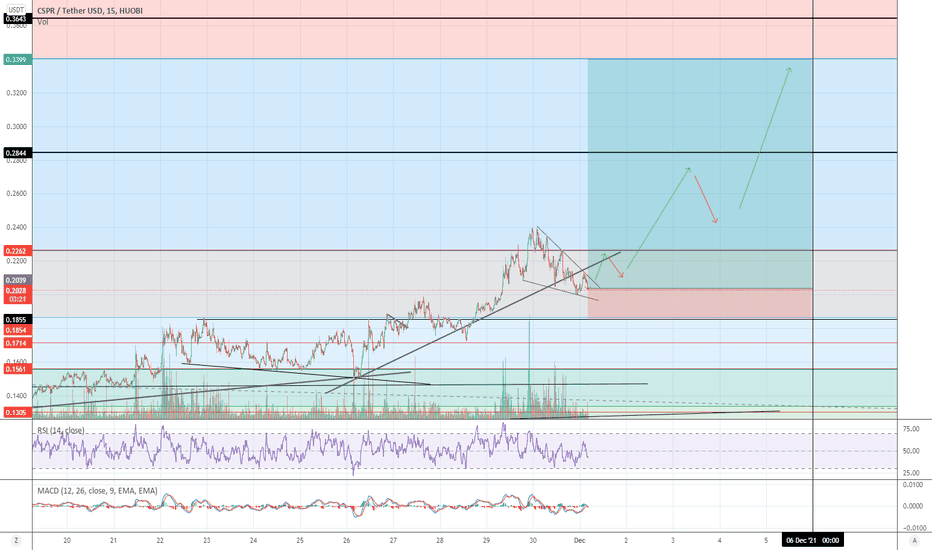Click date 20 on the time axis

tap(67, 540)
